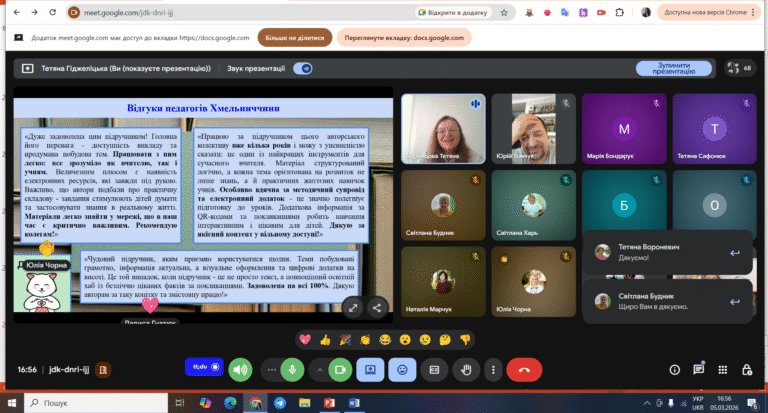The width and height of the screenshot is (768, 413).
Task: Click 'Зупинити презентацію' button
Action: [x=673, y=69]
